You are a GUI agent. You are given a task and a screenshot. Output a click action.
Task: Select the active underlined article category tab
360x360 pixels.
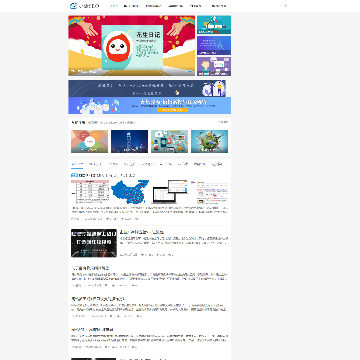tap(77, 164)
